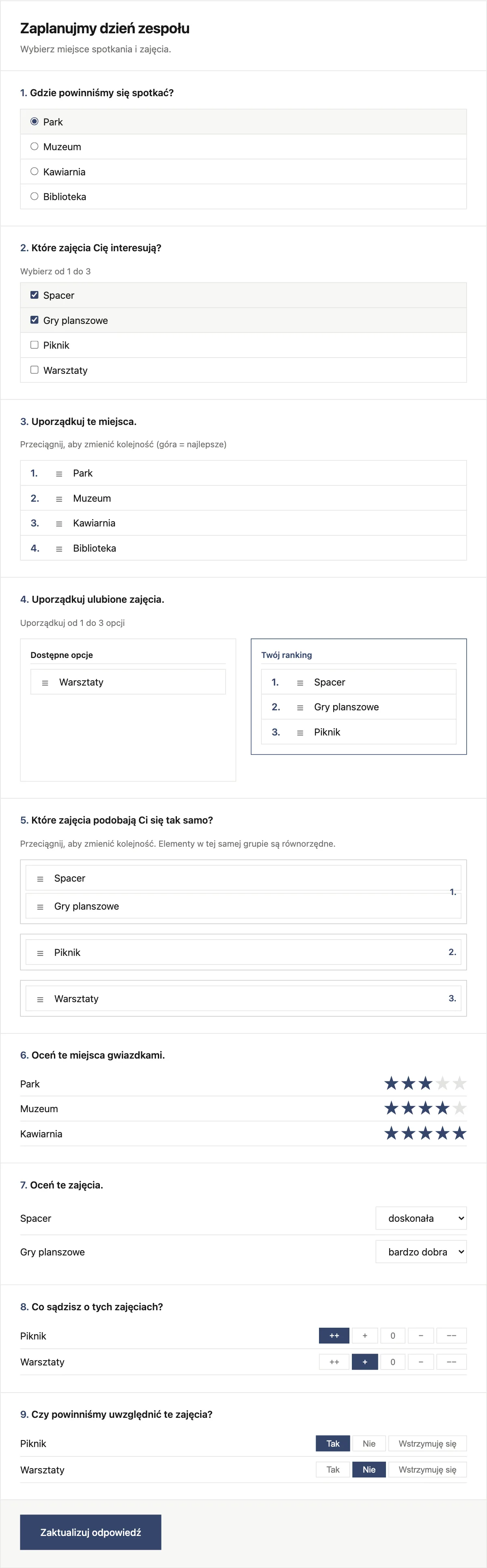Choose Tak for Warsztaty in question 9

[x=333, y=1469]
